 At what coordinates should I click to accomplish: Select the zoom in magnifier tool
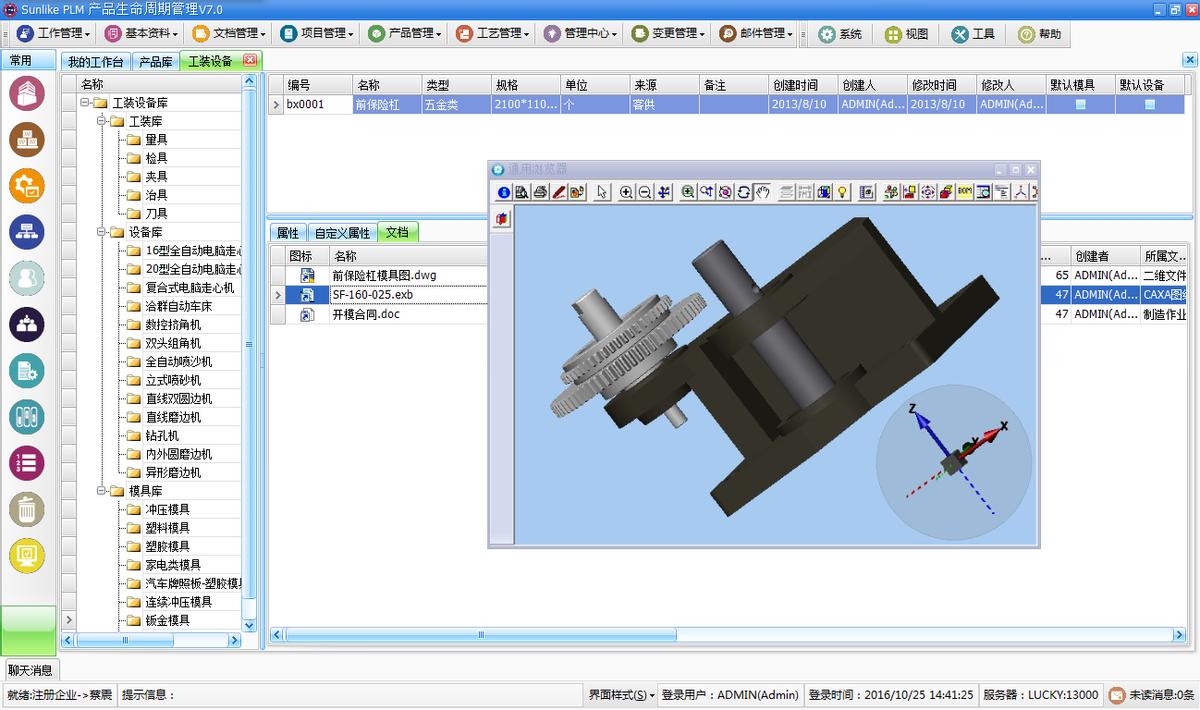626,192
